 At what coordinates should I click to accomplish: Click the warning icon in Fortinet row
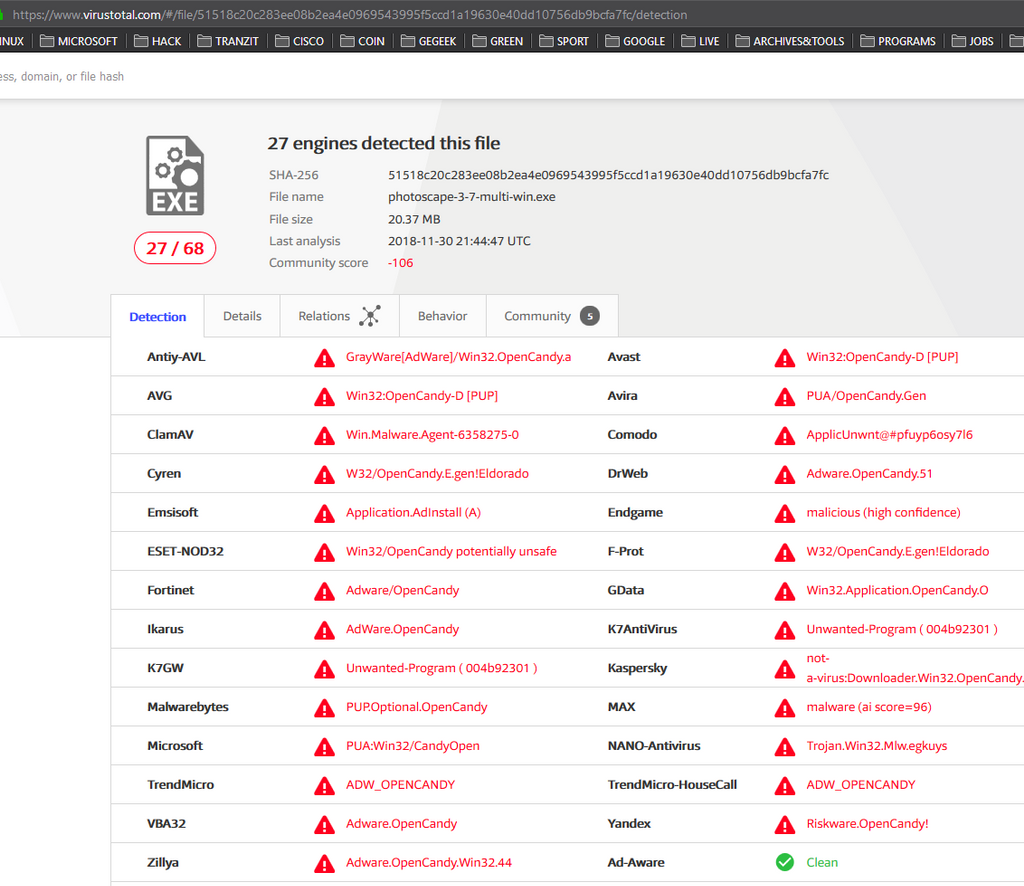tap(324, 591)
